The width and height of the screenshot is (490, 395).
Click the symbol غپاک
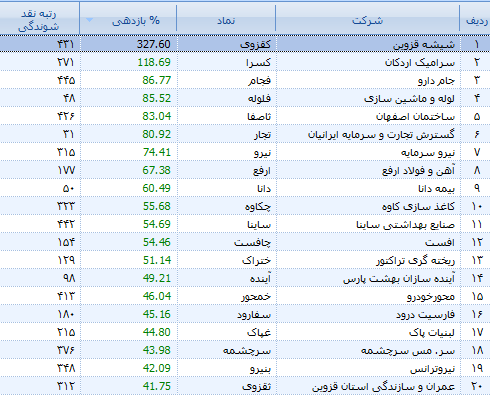click(259, 332)
